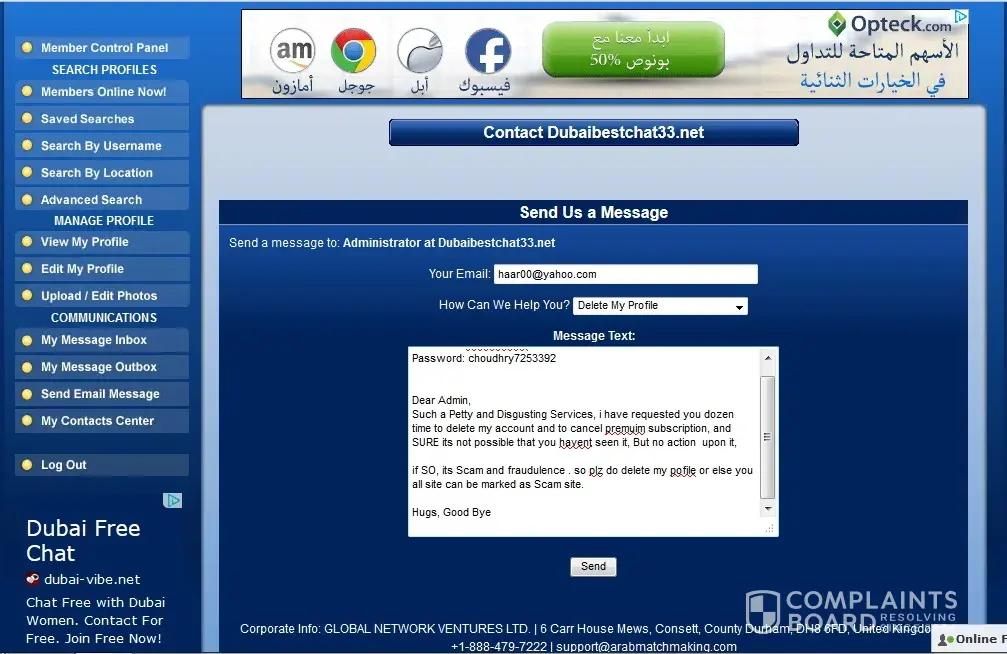Select Edit My Profile

tap(102, 269)
